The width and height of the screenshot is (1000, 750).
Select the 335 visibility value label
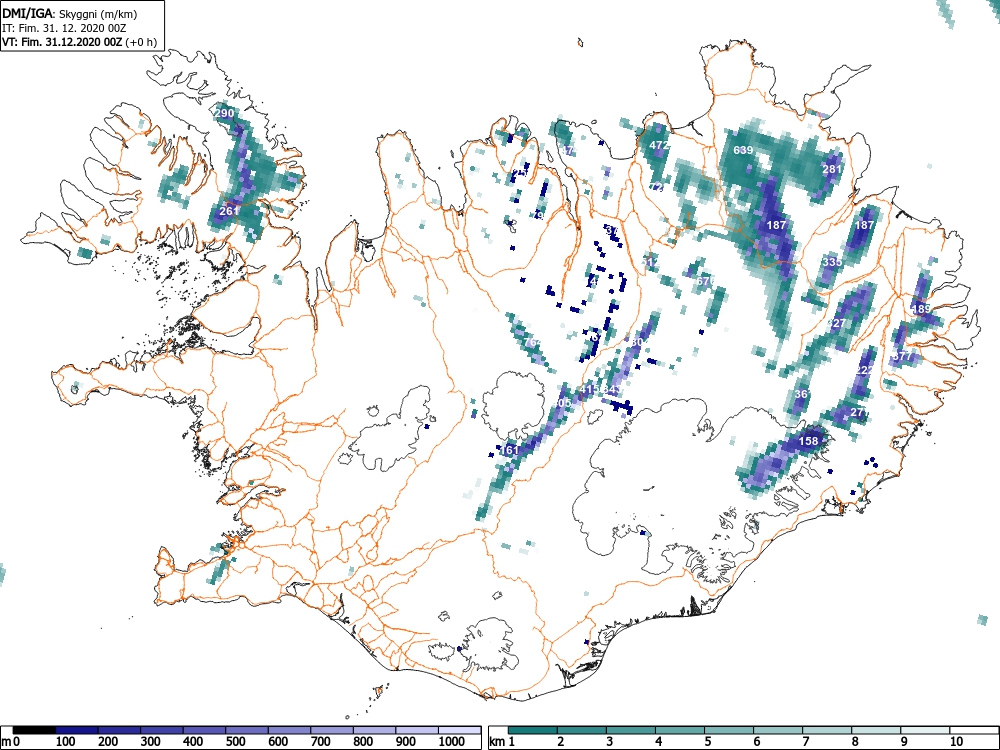click(832, 262)
